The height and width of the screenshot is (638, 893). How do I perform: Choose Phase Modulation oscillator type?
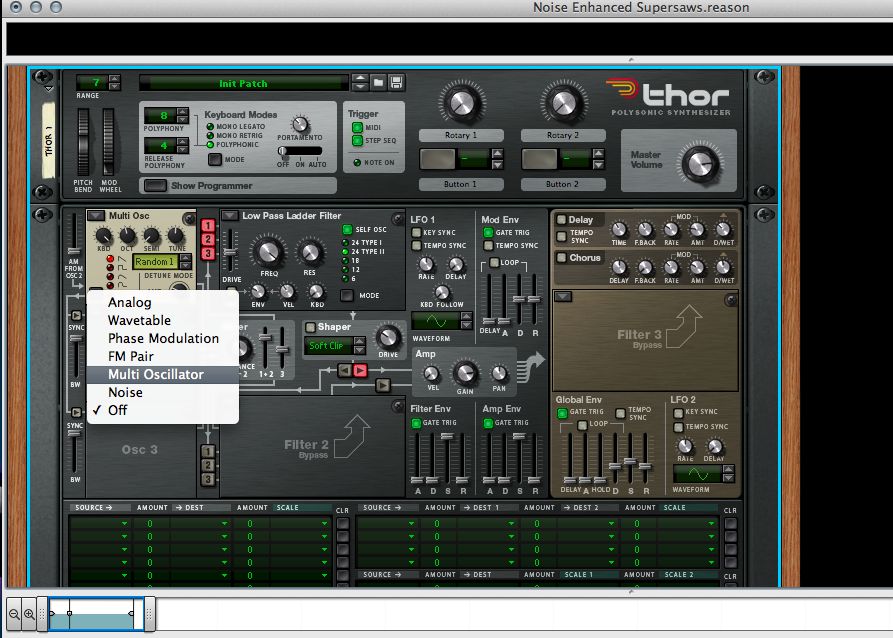pyautogui.click(x=162, y=338)
